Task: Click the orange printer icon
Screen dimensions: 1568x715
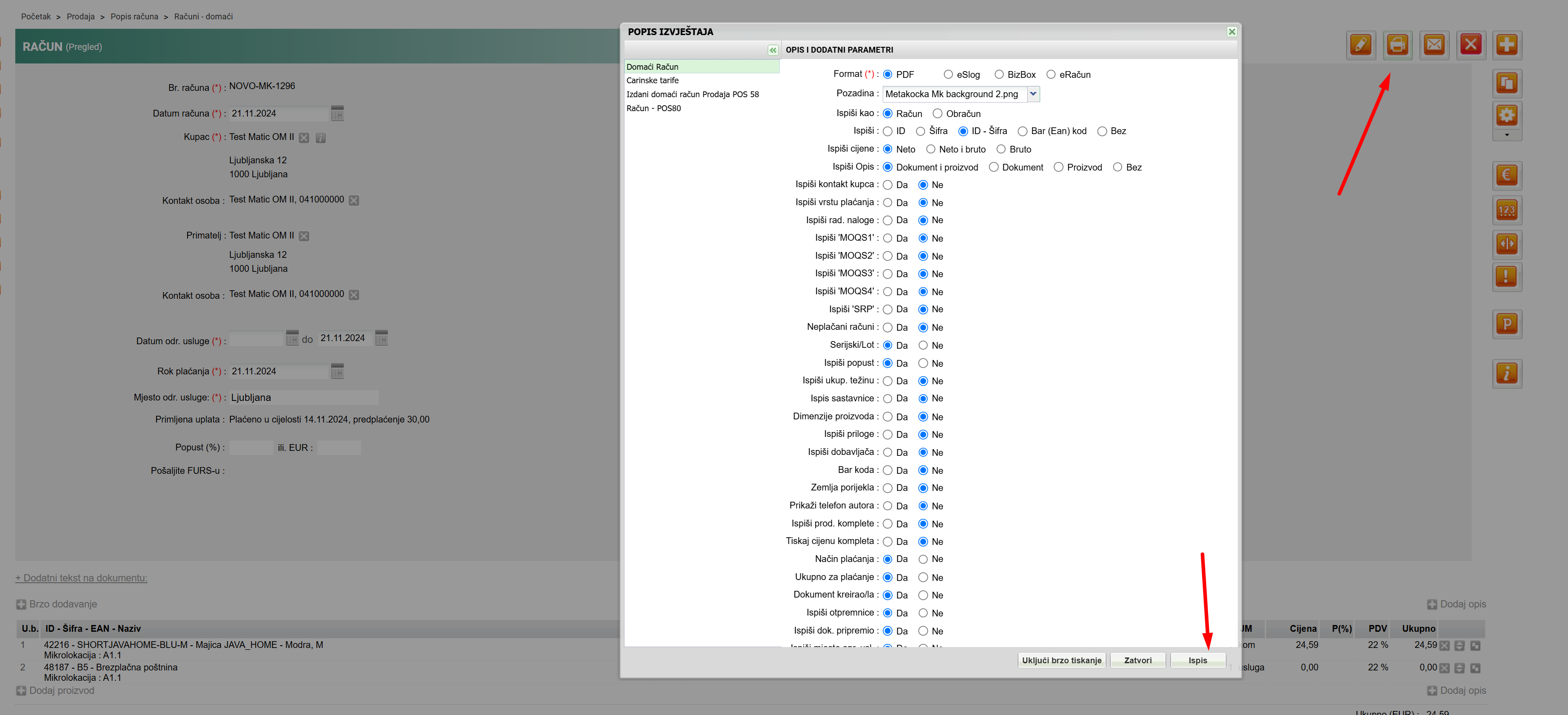Action: coord(1397,45)
